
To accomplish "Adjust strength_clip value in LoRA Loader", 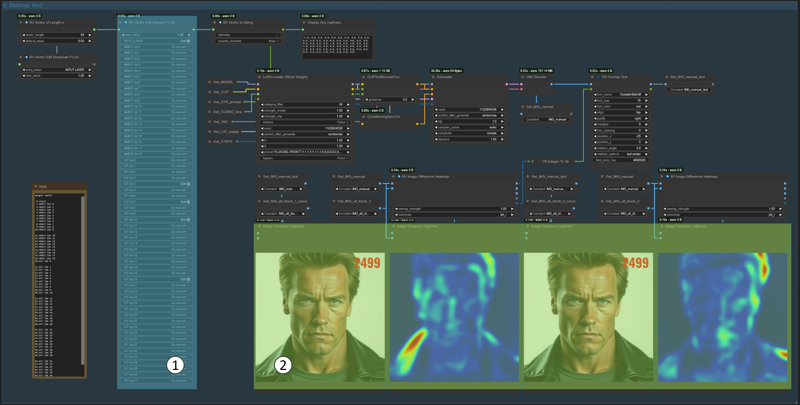I will point(305,116).
